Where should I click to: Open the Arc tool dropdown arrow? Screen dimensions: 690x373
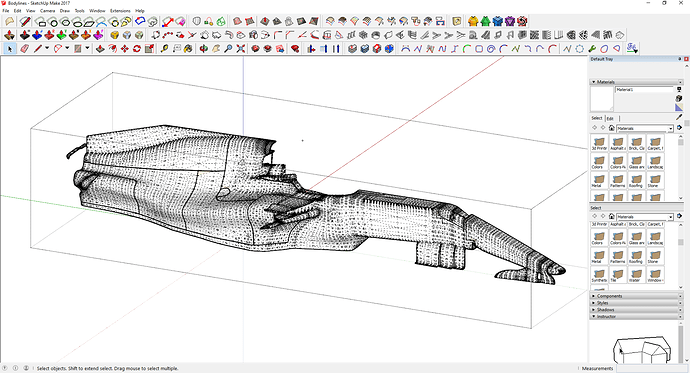[x=67, y=48]
